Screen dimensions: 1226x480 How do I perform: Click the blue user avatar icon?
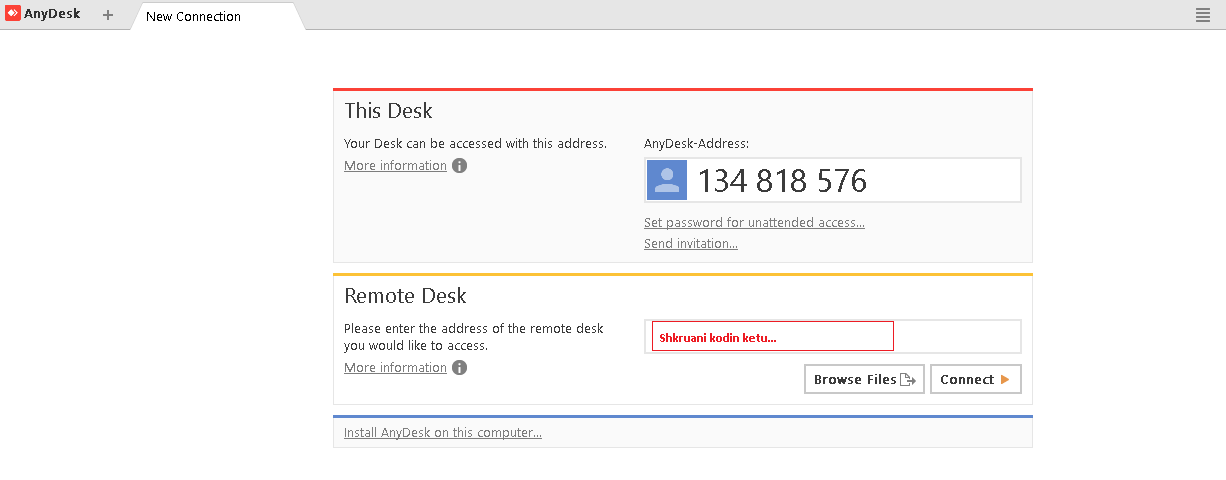tap(667, 180)
